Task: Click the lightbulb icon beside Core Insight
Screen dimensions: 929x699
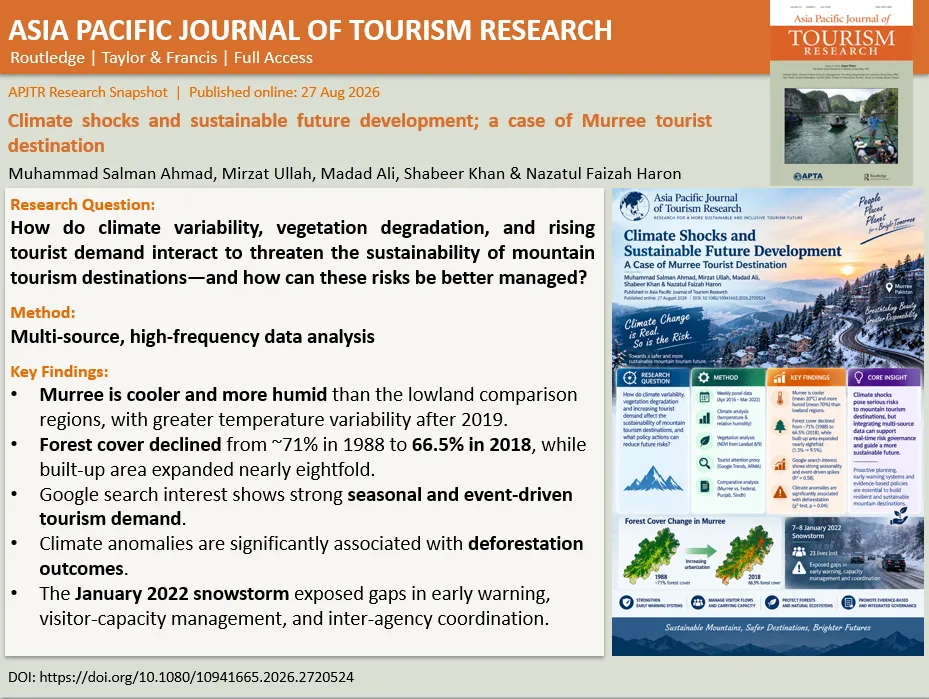Action: coord(858,377)
